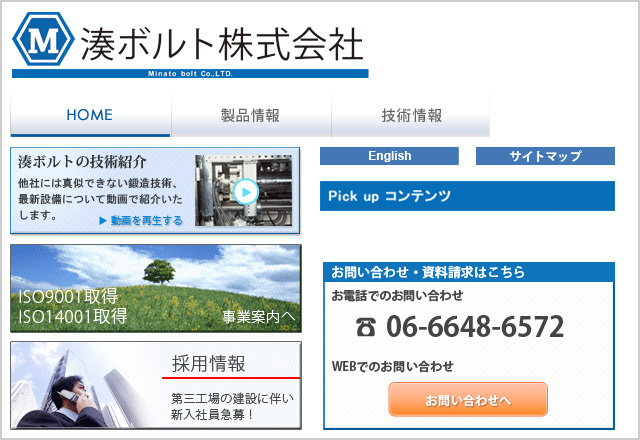Open the 技術情報 tab
The height and width of the screenshot is (440, 640).
411,115
